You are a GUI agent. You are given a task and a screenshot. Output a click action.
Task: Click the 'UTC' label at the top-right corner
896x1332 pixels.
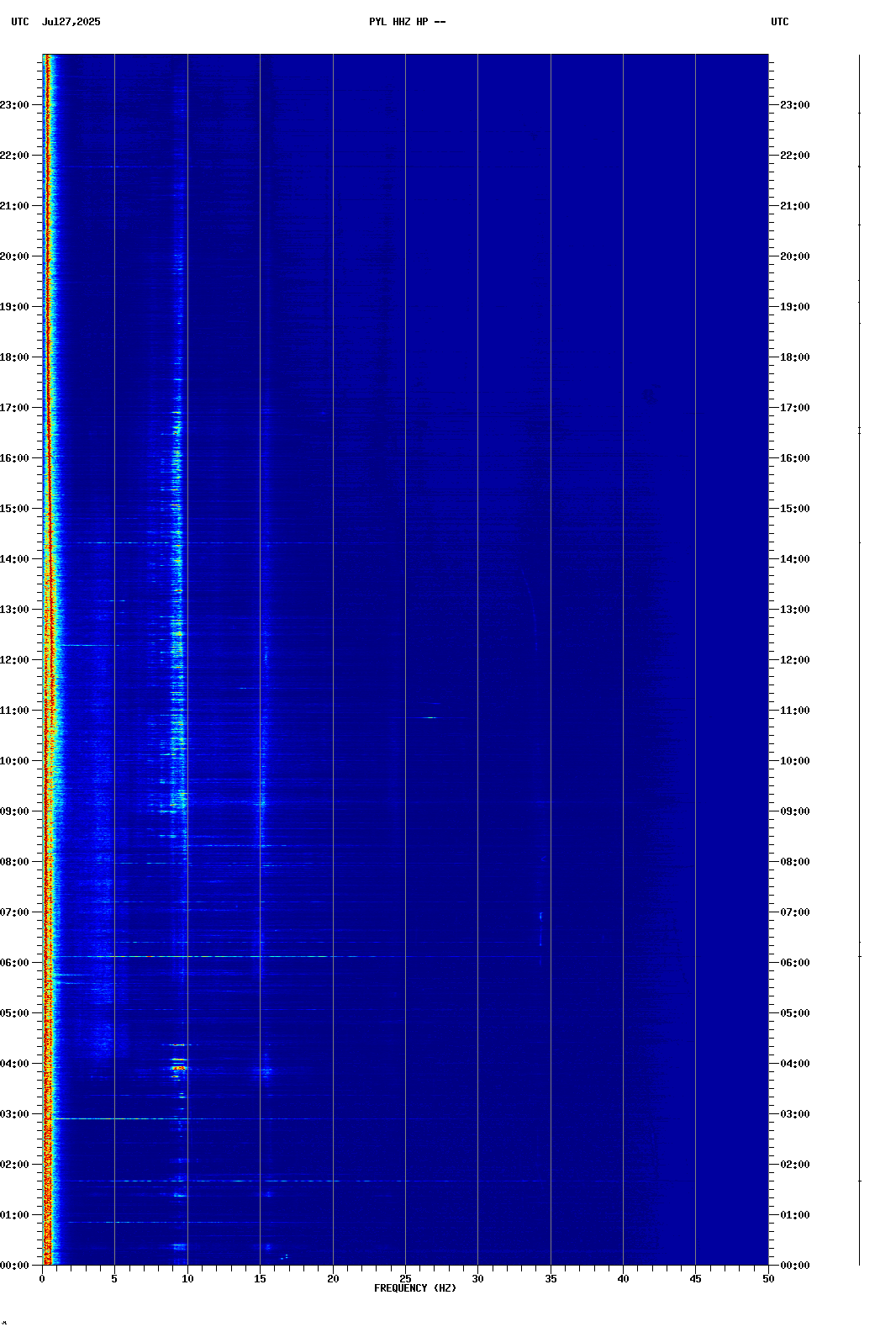click(780, 22)
